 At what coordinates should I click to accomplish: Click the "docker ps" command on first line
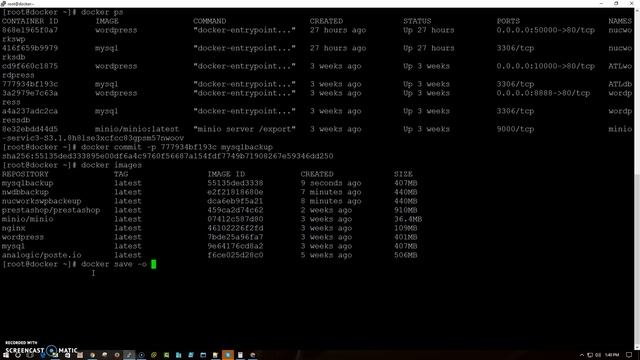[x=102, y=12]
